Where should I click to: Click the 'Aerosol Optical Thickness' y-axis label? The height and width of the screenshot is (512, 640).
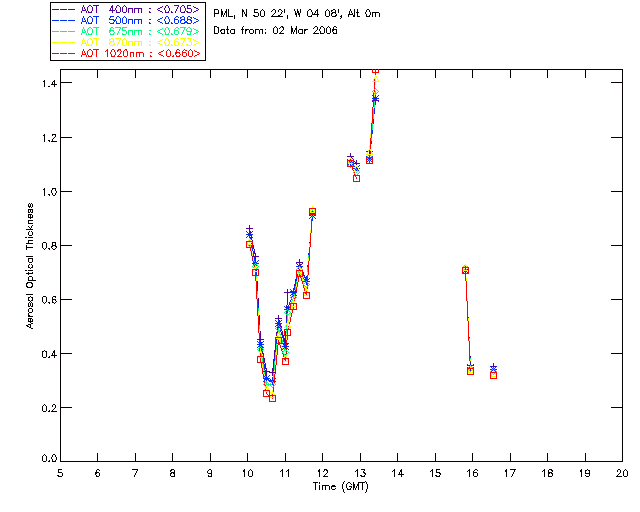pyautogui.click(x=29, y=266)
